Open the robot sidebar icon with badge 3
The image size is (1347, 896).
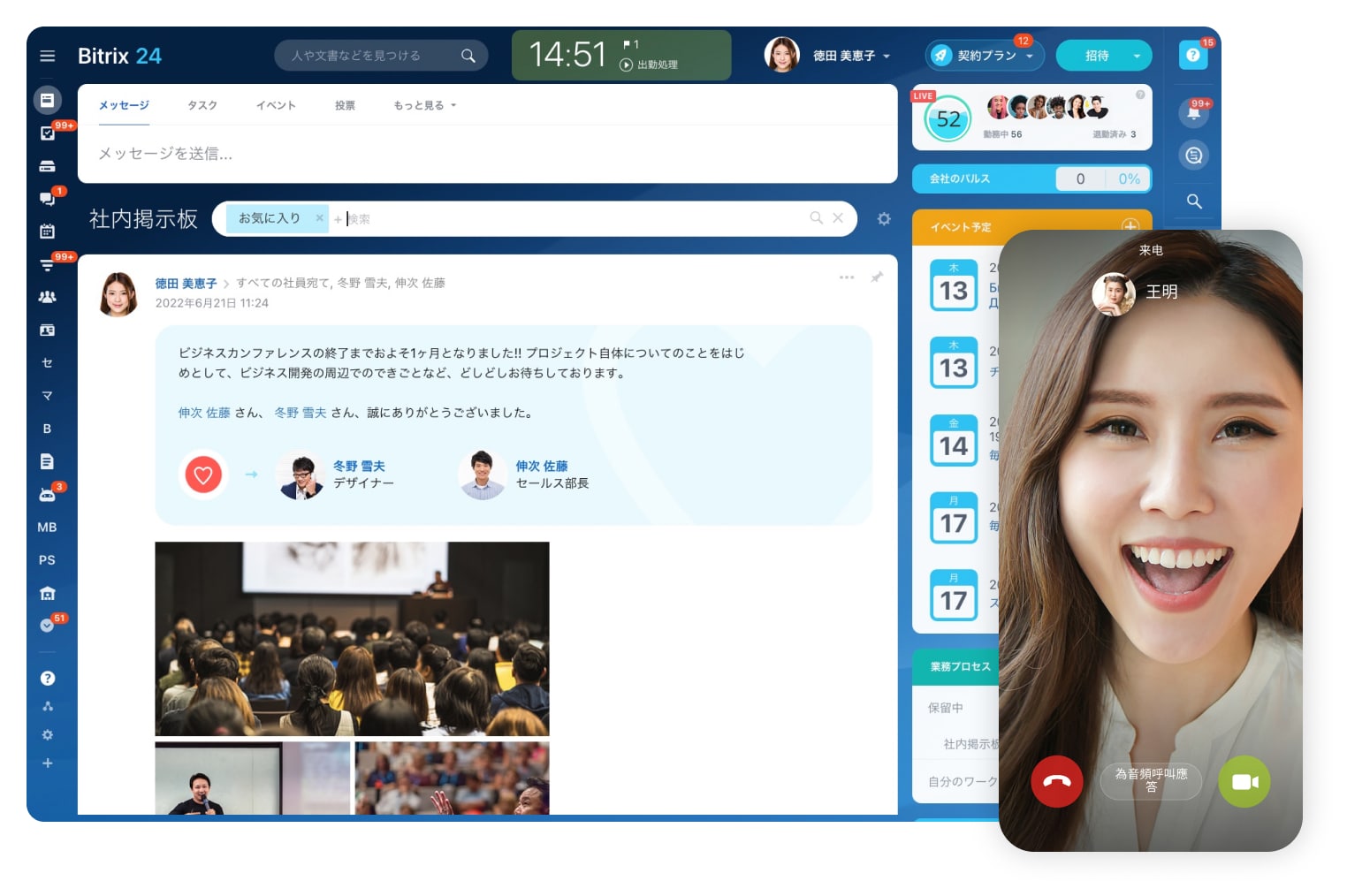pos(48,495)
